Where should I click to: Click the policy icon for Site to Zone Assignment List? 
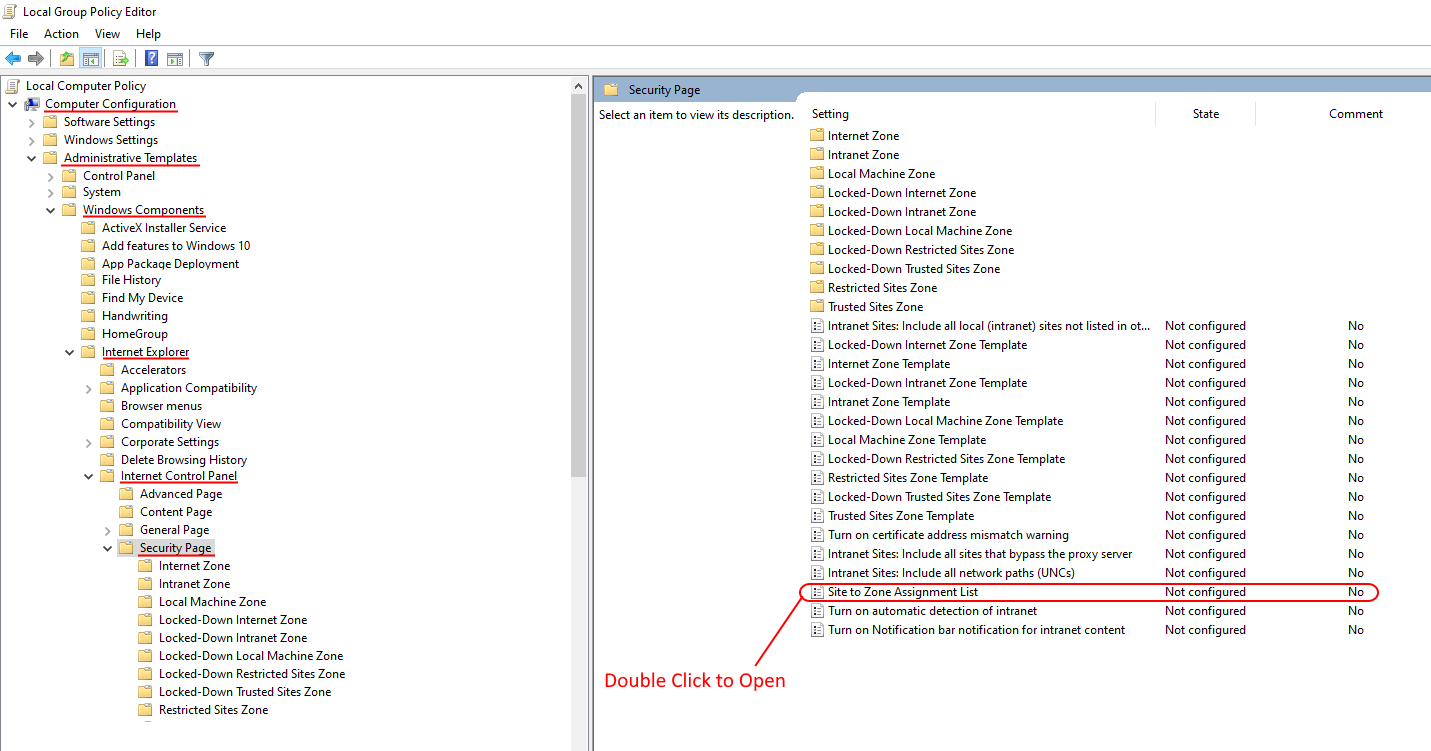point(816,592)
